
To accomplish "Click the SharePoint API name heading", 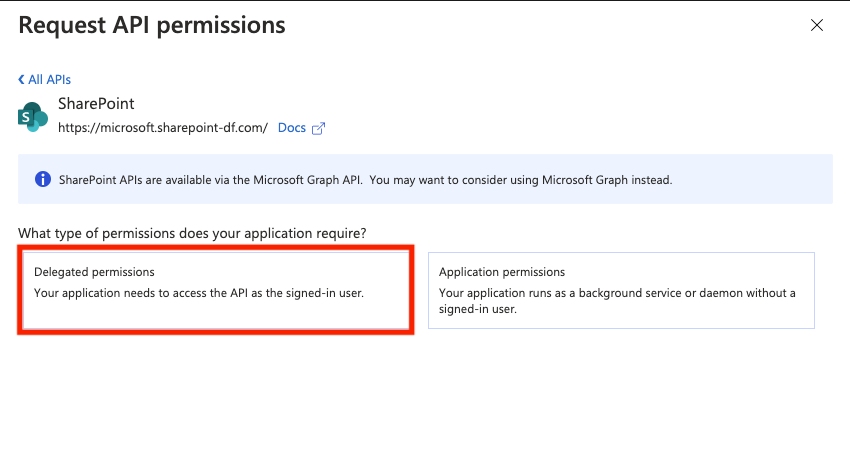I will pyautogui.click(x=96, y=104).
